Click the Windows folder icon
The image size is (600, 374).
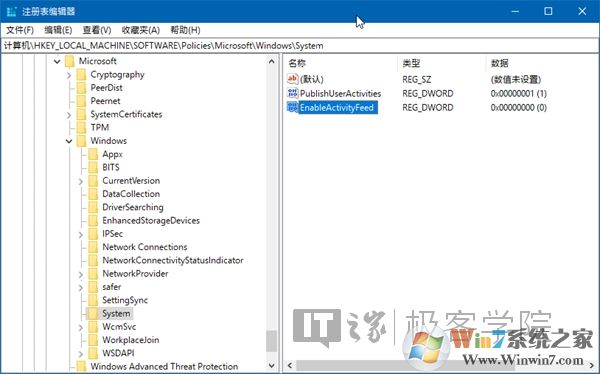click(82, 141)
